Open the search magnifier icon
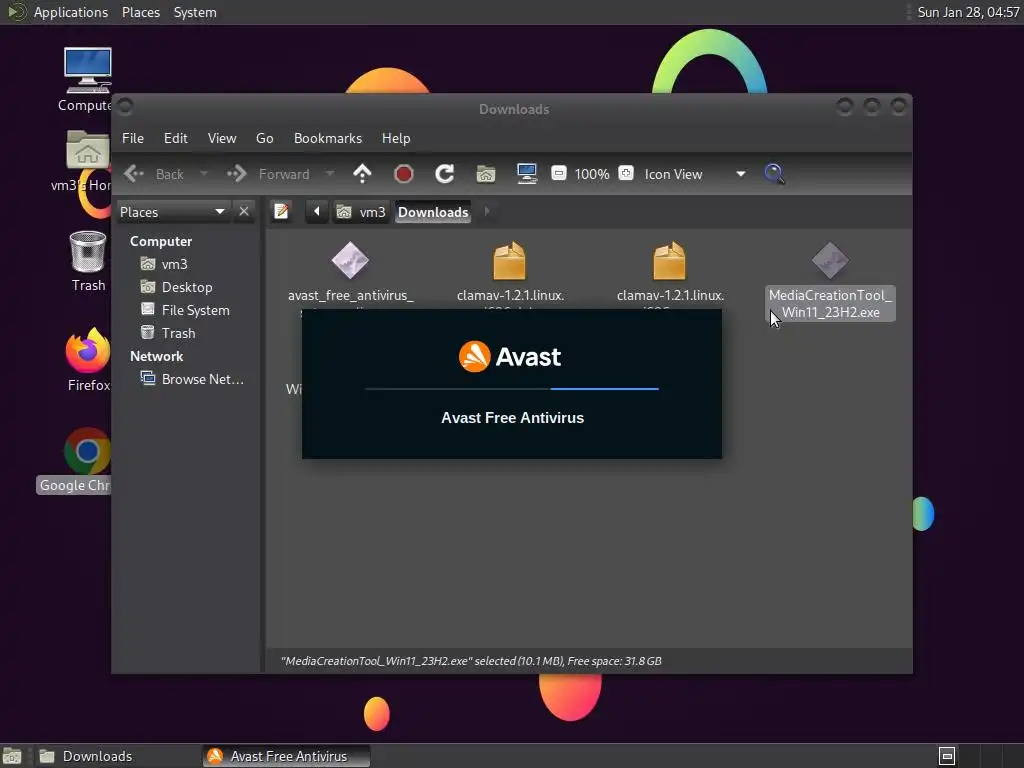This screenshot has width=1024, height=768. [775, 174]
